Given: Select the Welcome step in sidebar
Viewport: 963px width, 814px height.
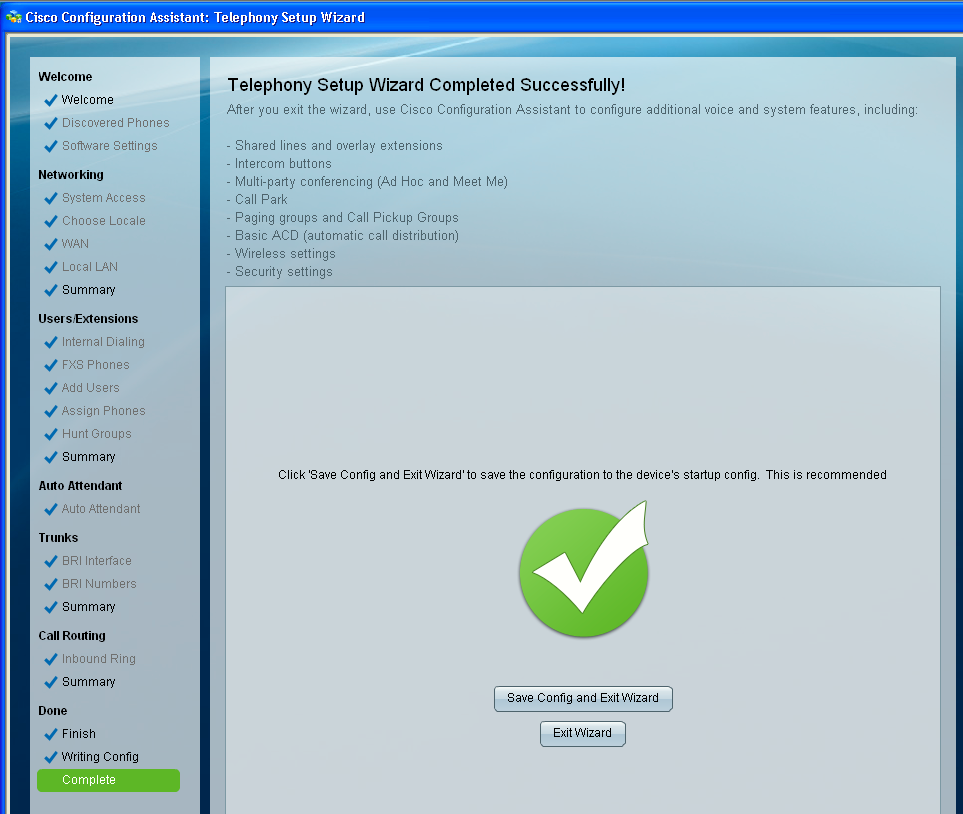Looking at the screenshot, I should coord(87,100).
